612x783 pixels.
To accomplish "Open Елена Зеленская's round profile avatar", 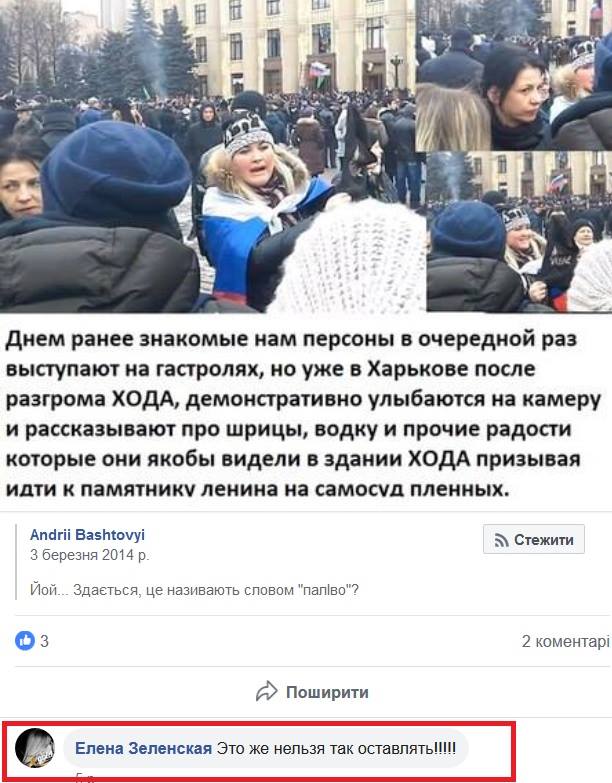I will coord(35,748).
